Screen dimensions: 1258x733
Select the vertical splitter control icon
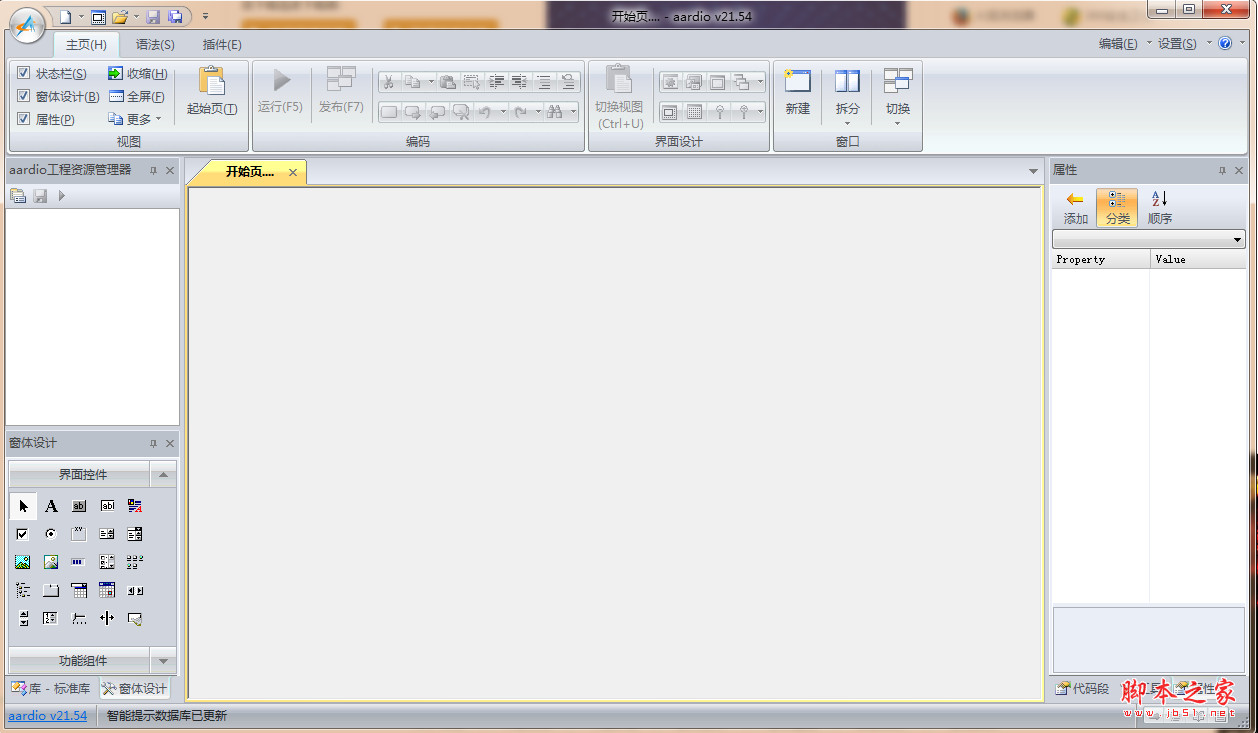tap(107, 618)
